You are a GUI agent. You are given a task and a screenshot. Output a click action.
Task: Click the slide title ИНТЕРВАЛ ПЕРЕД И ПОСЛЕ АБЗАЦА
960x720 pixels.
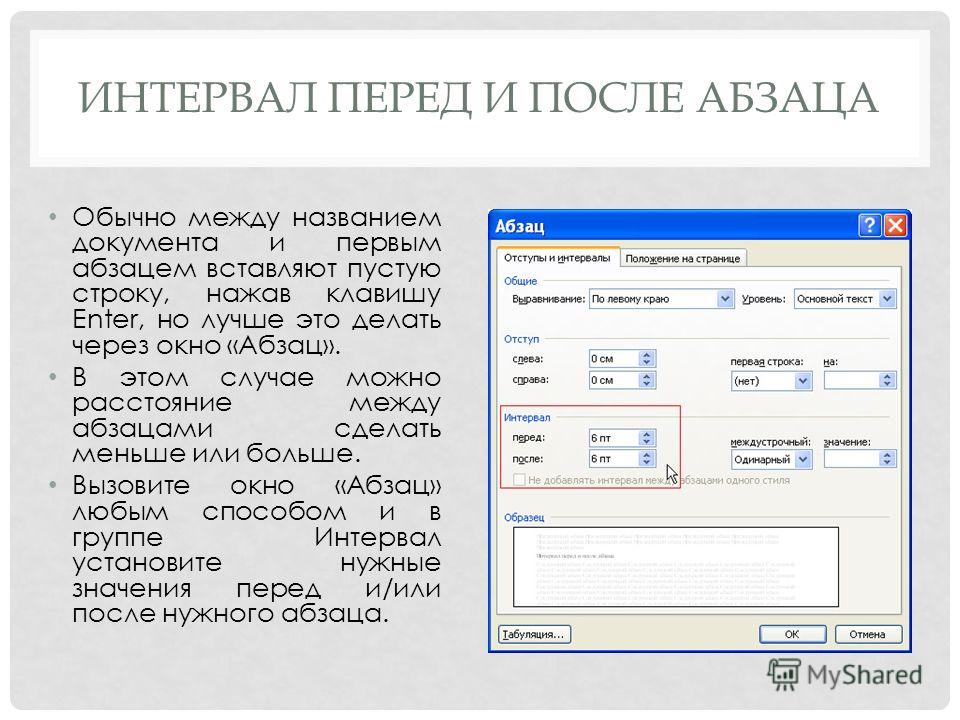coord(479,97)
